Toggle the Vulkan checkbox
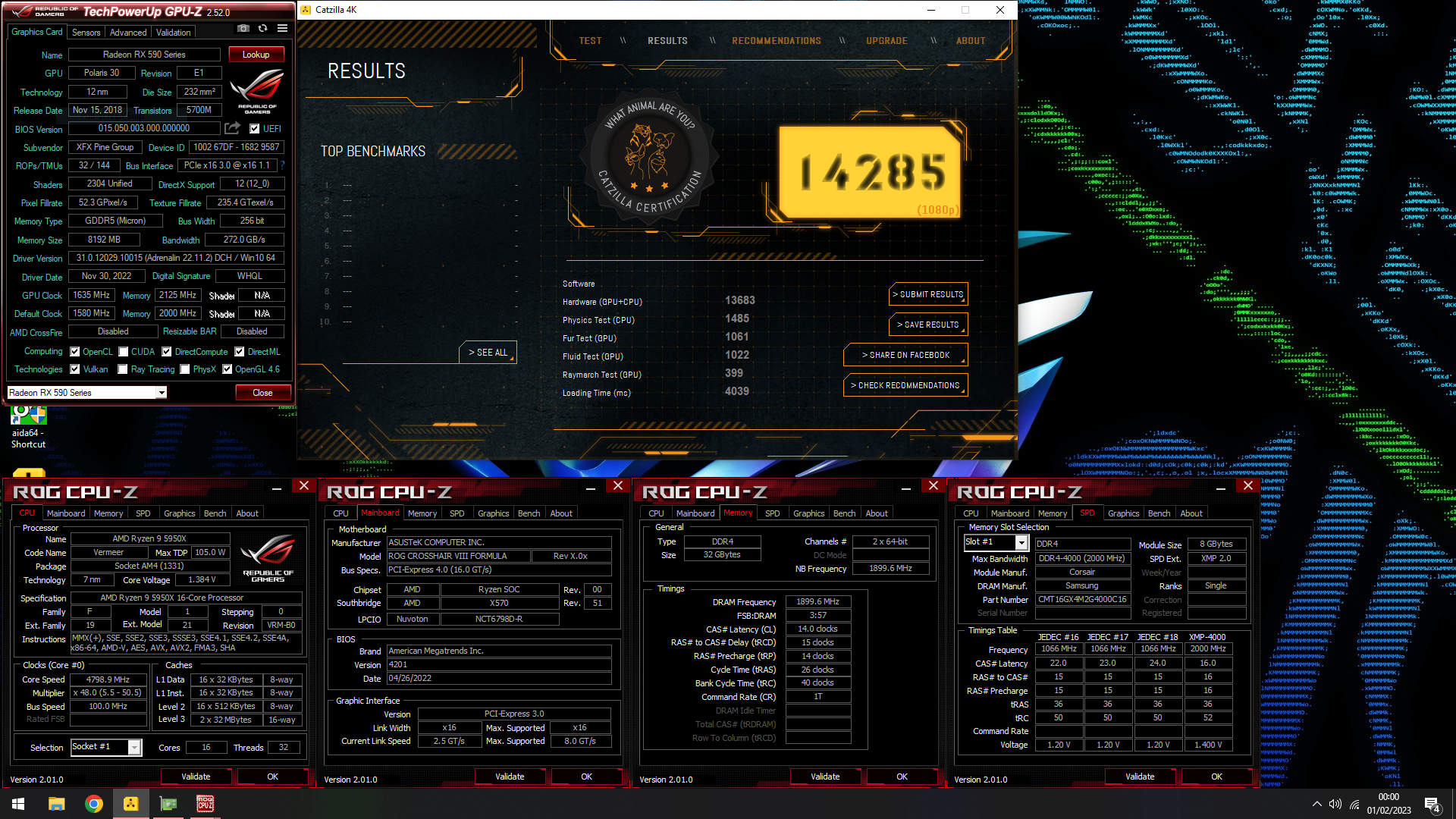The image size is (1456, 819). (75, 369)
